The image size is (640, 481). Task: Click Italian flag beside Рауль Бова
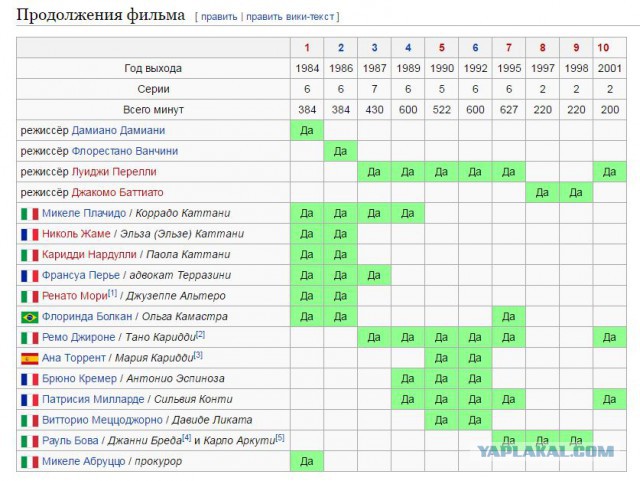pyautogui.click(x=30, y=442)
